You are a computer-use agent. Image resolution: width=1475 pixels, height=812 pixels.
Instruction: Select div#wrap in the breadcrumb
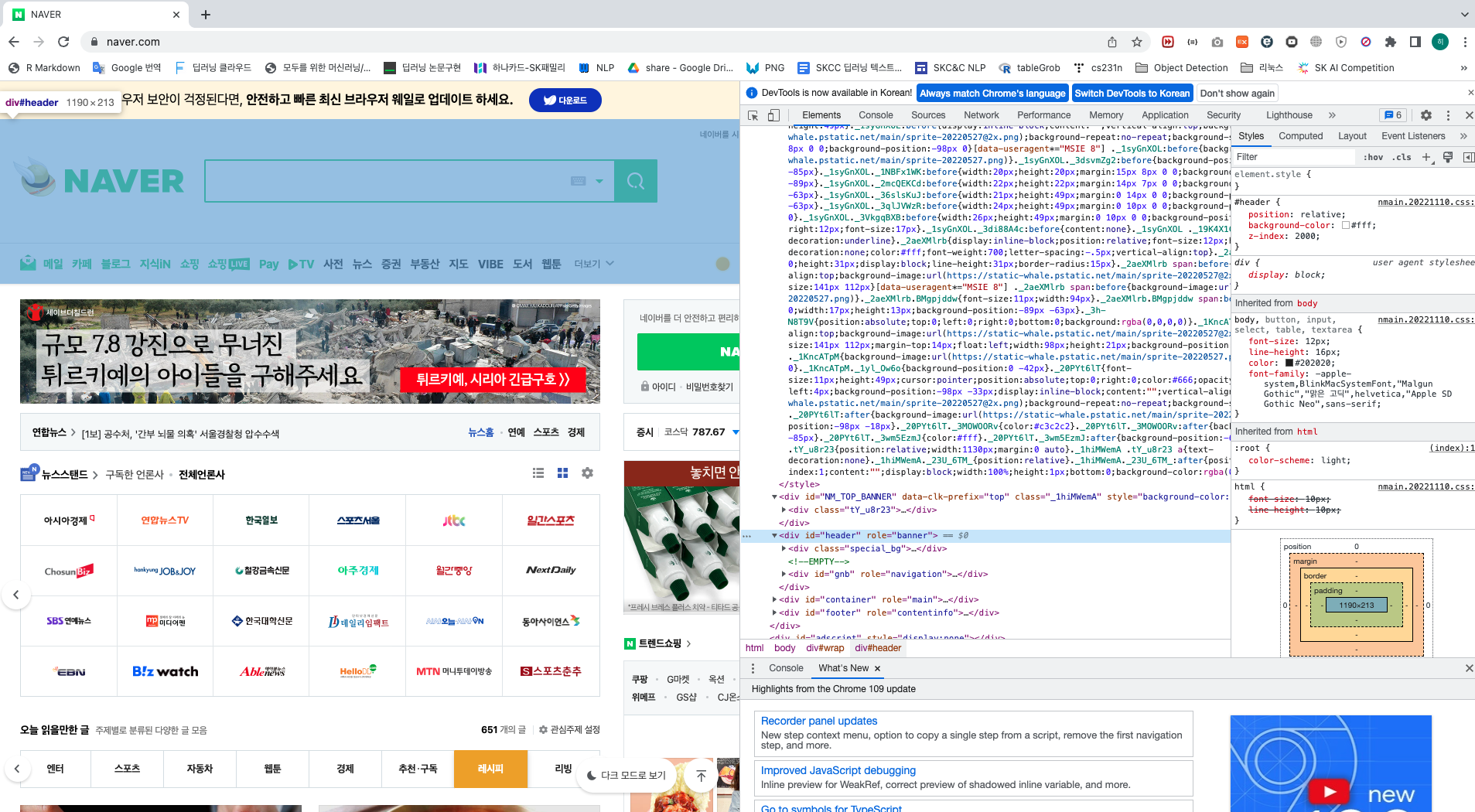click(825, 648)
